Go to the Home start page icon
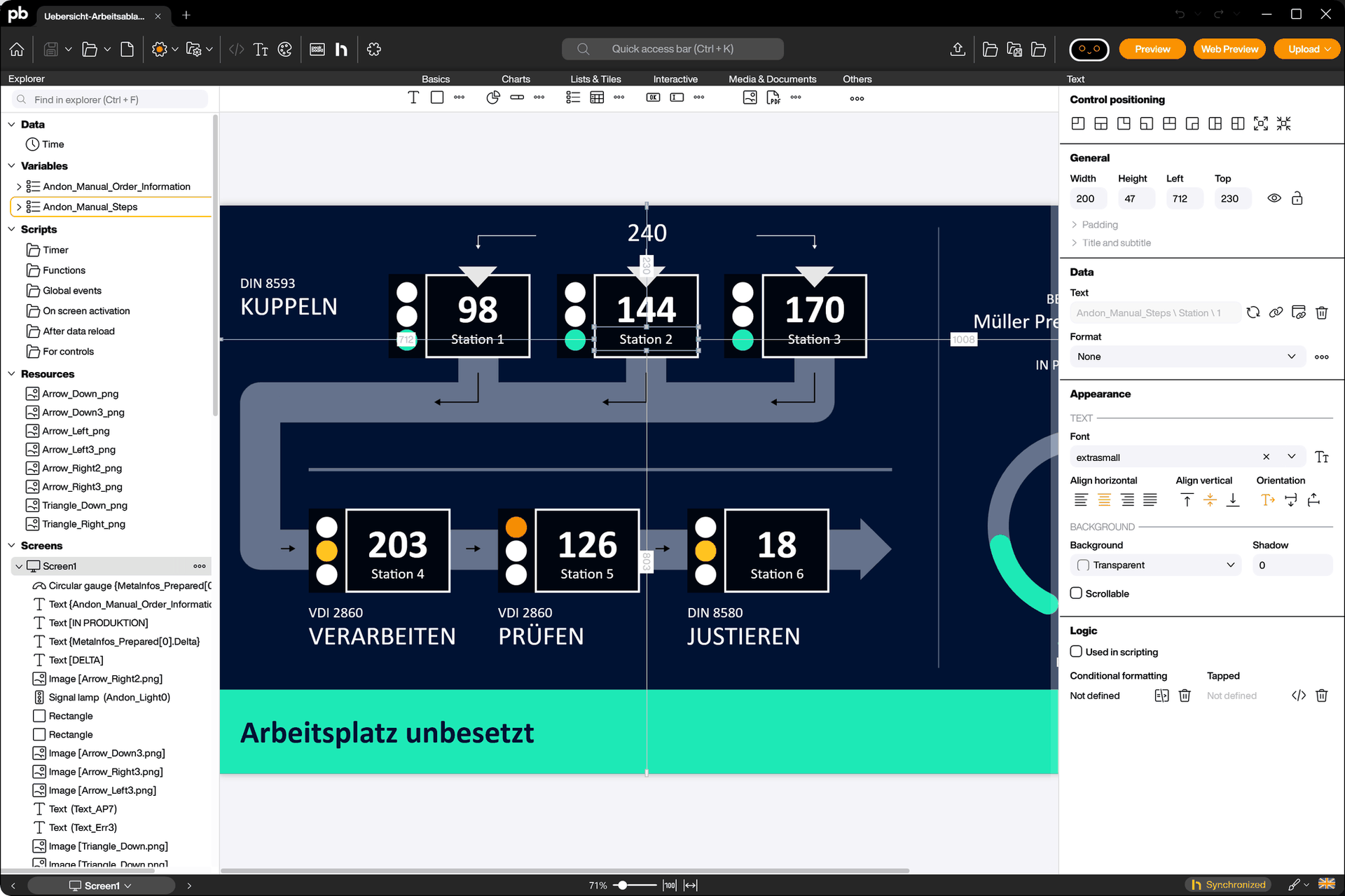Viewport: 1345px width, 896px height. coord(17,49)
